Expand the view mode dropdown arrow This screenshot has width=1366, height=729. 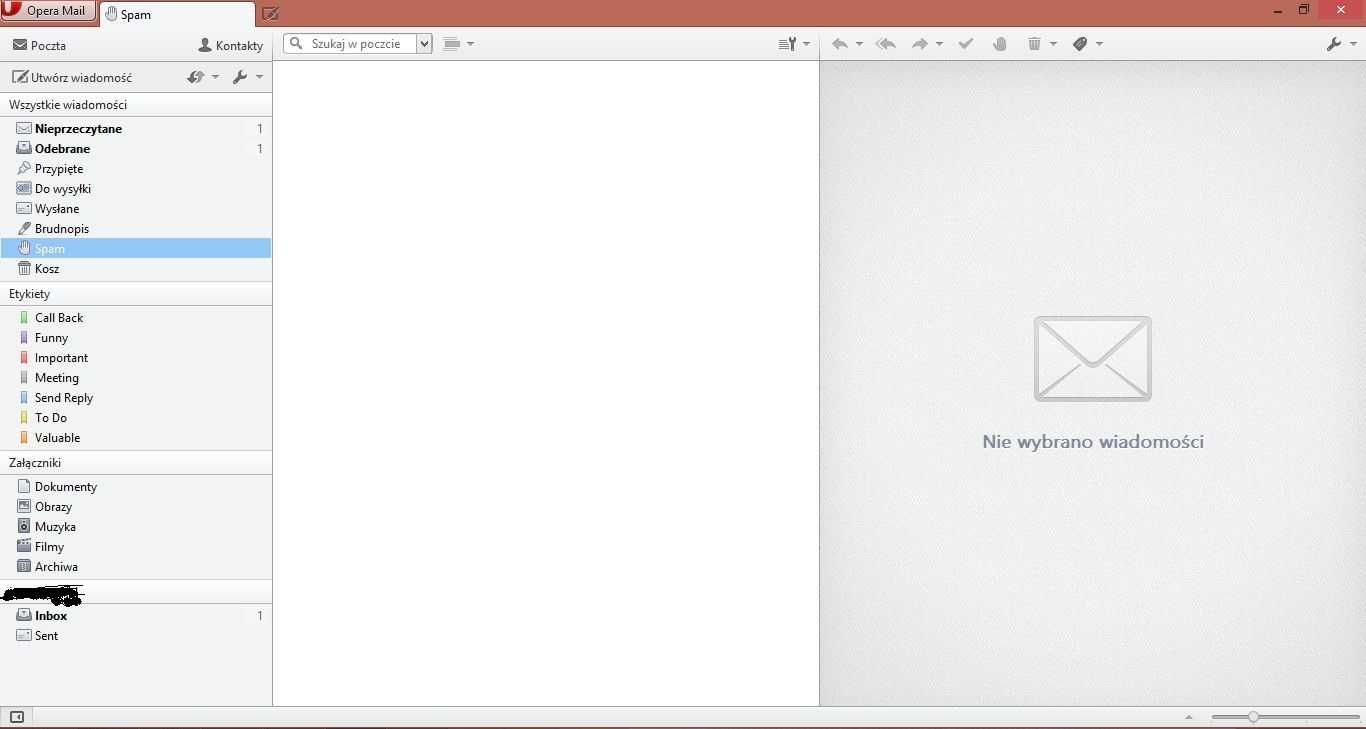pyautogui.click(x=470, y=44)
